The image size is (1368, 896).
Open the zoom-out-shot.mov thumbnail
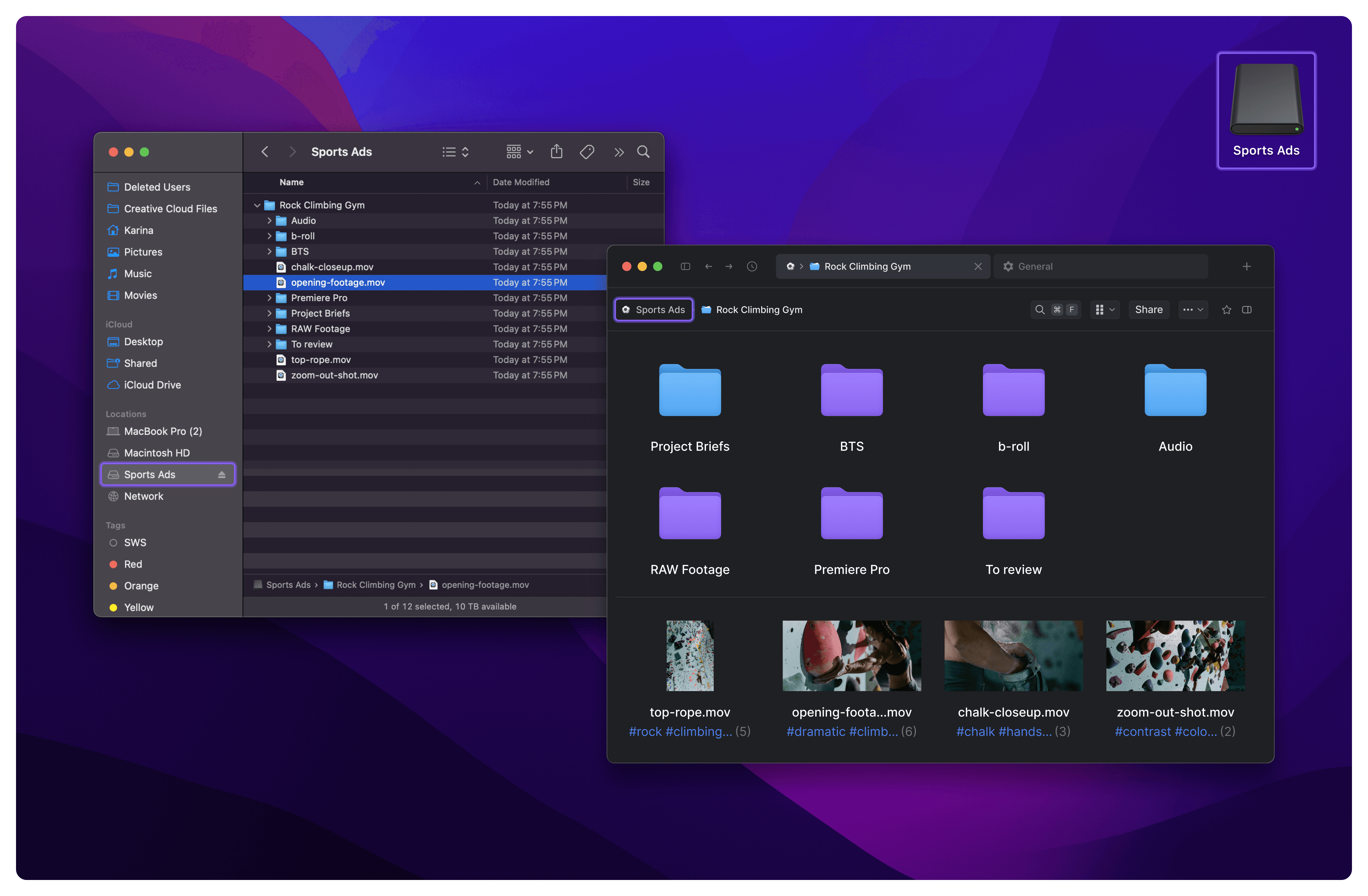pyautogui.click(x=1175, y=656)
